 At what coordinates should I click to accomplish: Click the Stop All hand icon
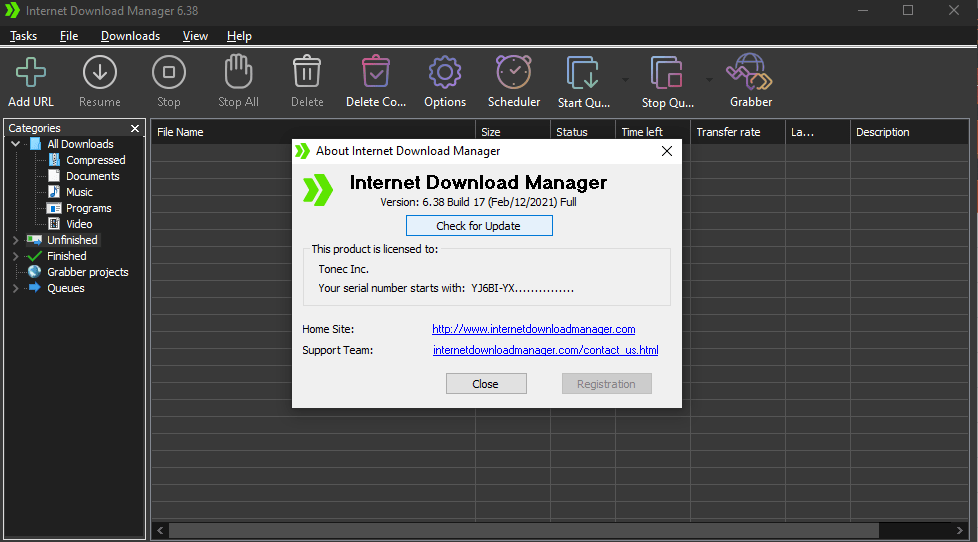pyautogui.click(x=238, y=71)
